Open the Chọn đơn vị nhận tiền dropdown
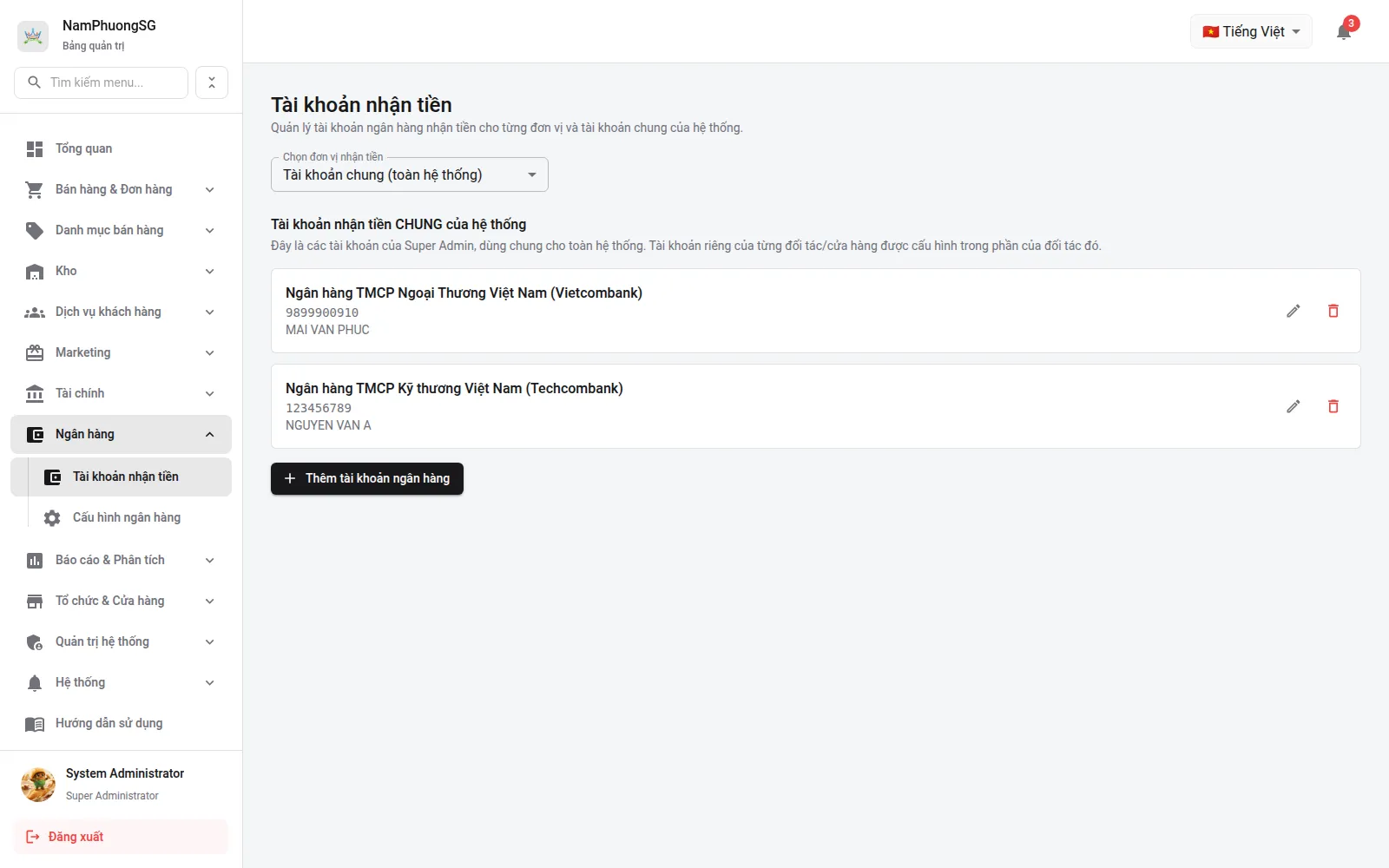 point(410,174)
